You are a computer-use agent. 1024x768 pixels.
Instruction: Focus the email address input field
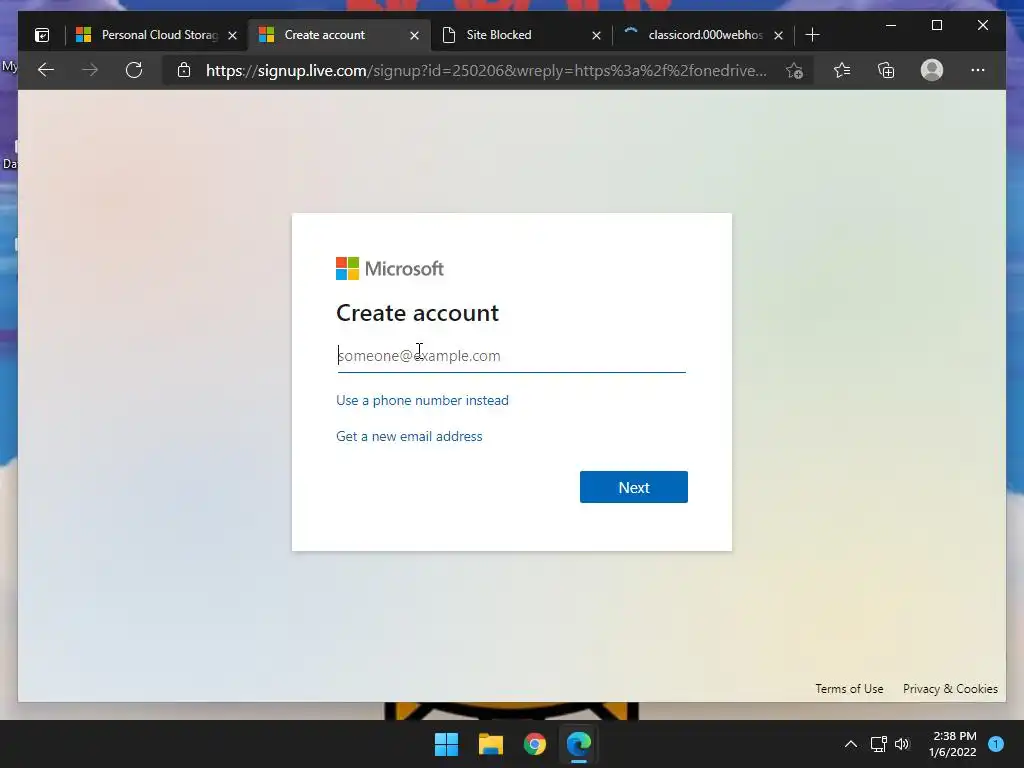[511, 356]
